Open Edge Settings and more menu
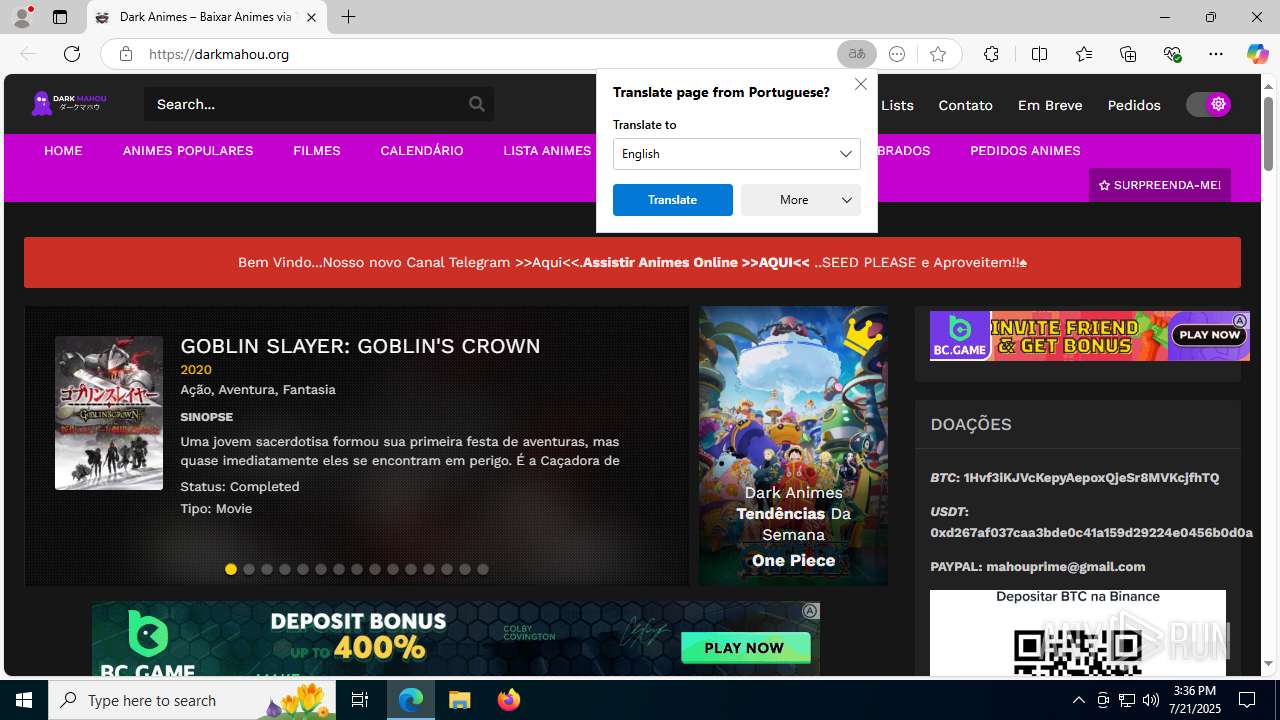The height and width of the screenshot is (720, 1280). point(1216,54)
